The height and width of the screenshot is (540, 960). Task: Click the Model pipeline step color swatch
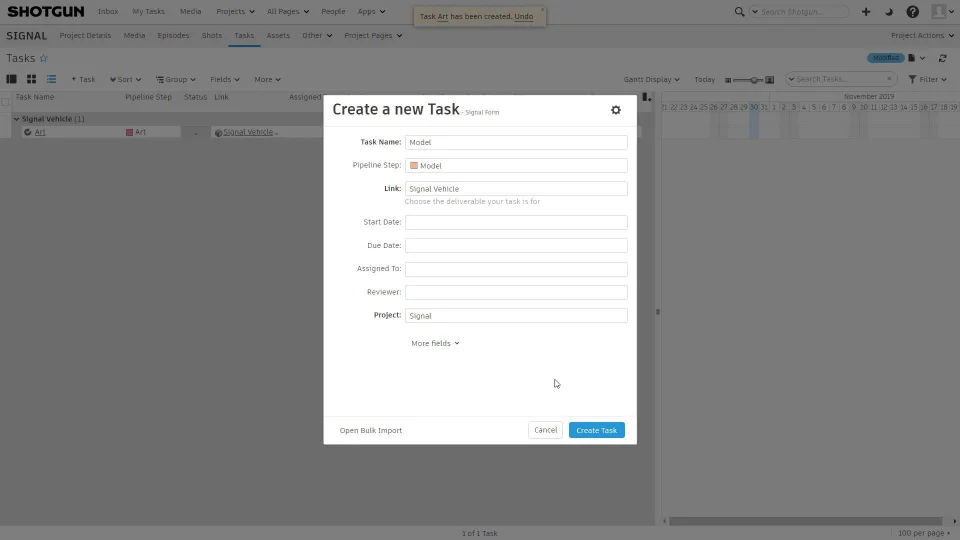414,166
